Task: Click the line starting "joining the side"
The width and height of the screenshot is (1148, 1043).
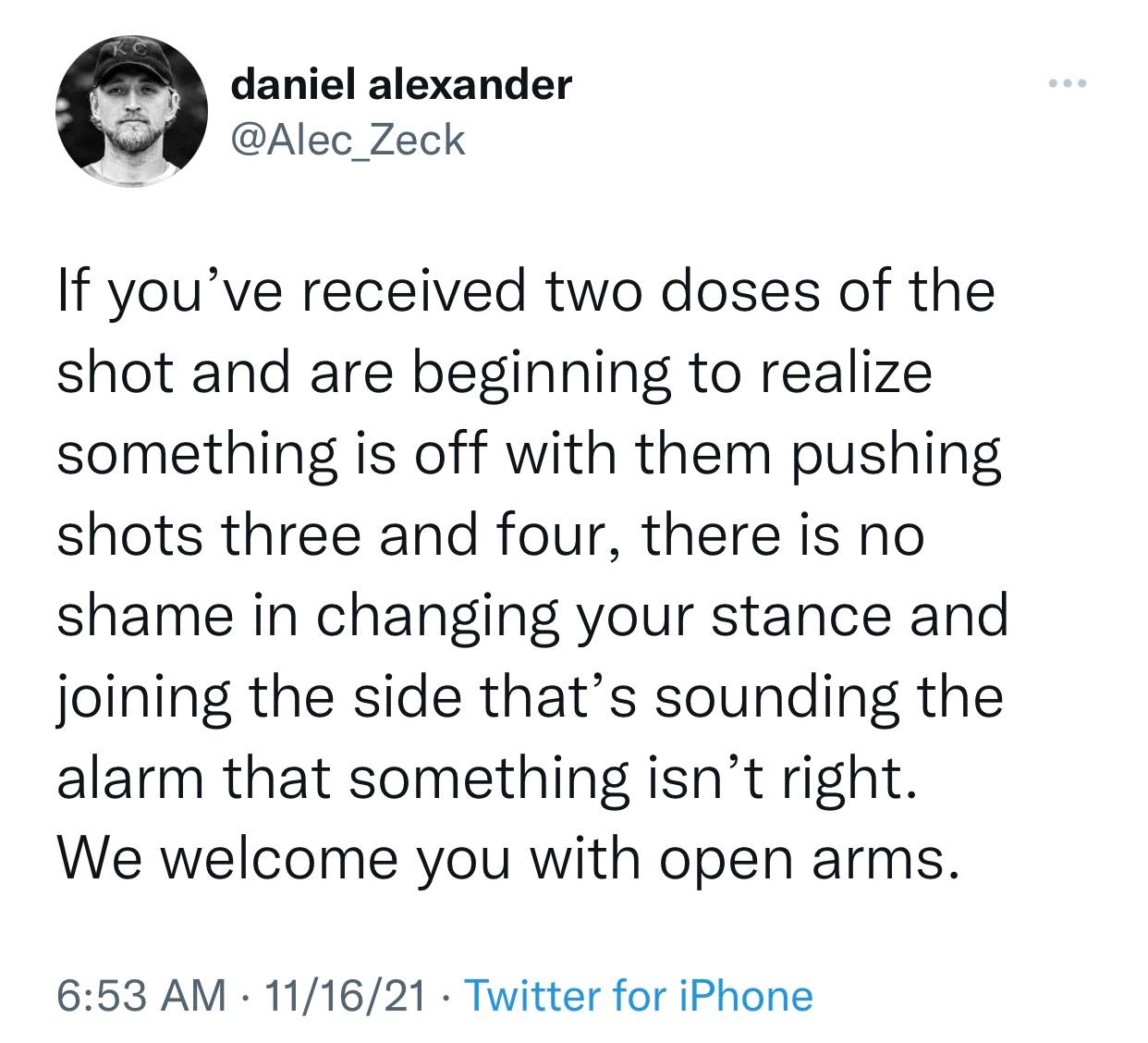Action: pyautogui.click(x=530, y=698)
